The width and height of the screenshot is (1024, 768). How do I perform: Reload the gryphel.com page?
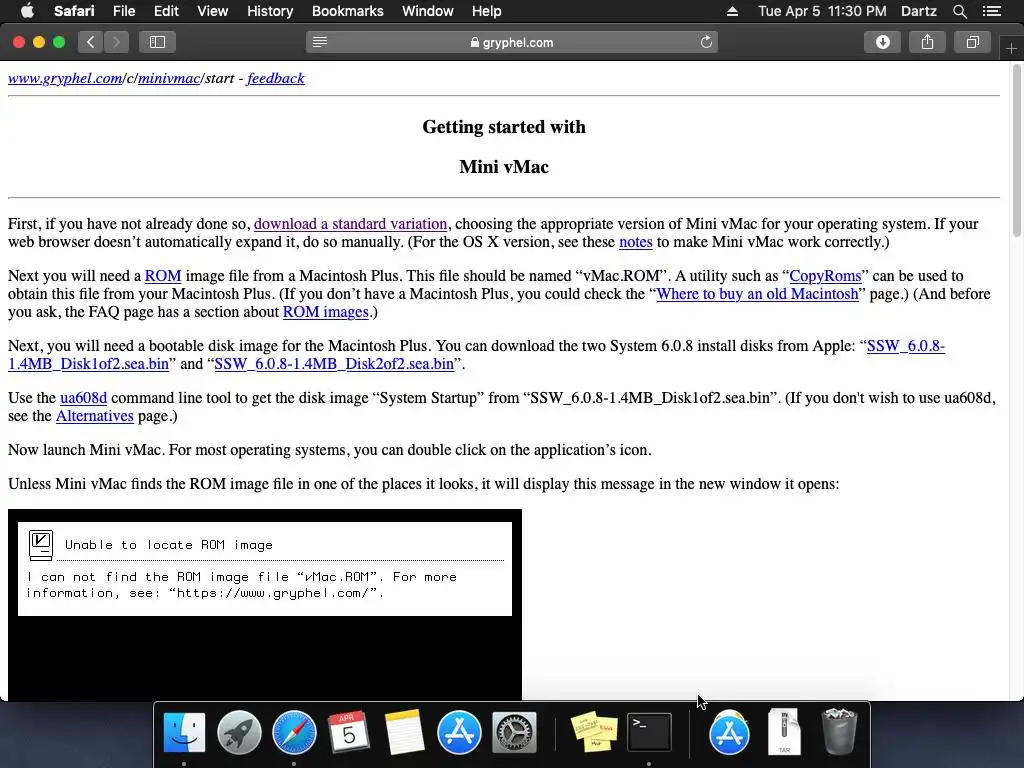coord(706,42)
